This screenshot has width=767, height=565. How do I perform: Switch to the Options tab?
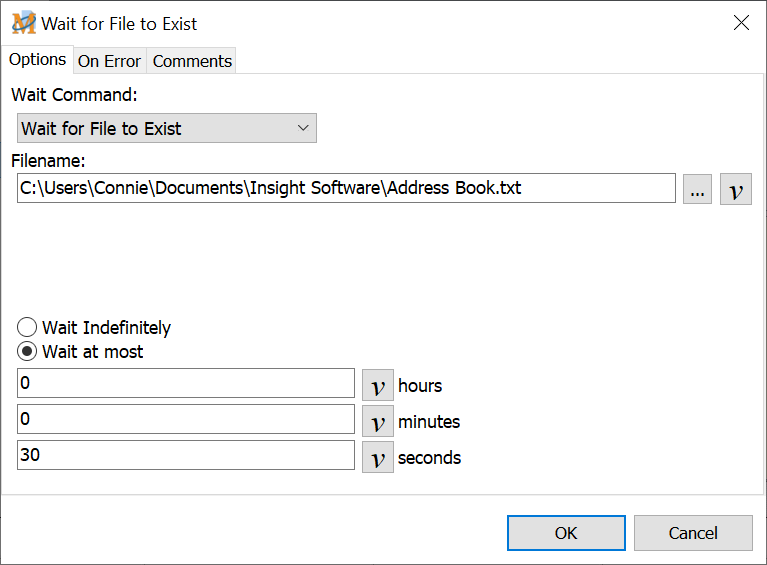coord(37,59)
